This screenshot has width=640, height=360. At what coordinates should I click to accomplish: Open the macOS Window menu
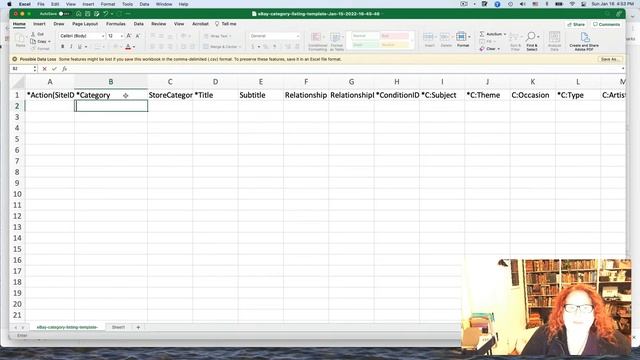[x=164, y=4]
